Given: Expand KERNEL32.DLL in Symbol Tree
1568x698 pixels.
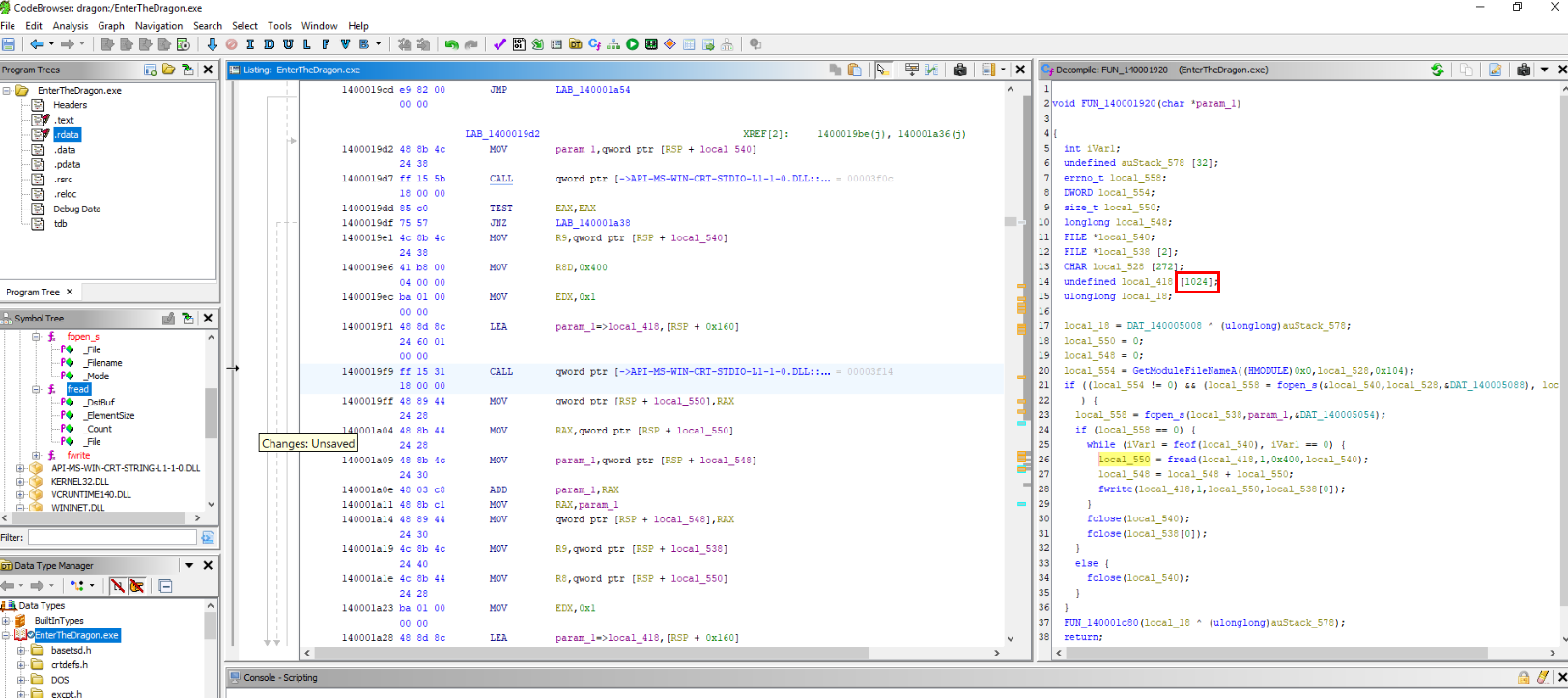Looking at the screenshot, I should (x=20, y=482).
